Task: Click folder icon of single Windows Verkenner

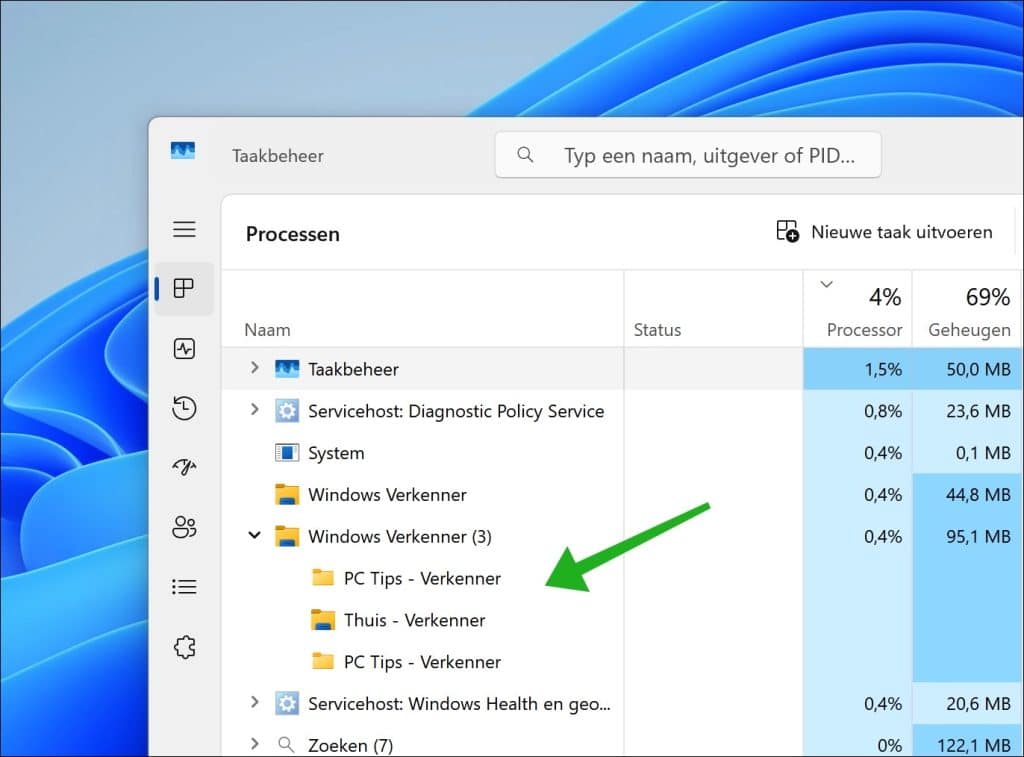Action: click(287, 494)
